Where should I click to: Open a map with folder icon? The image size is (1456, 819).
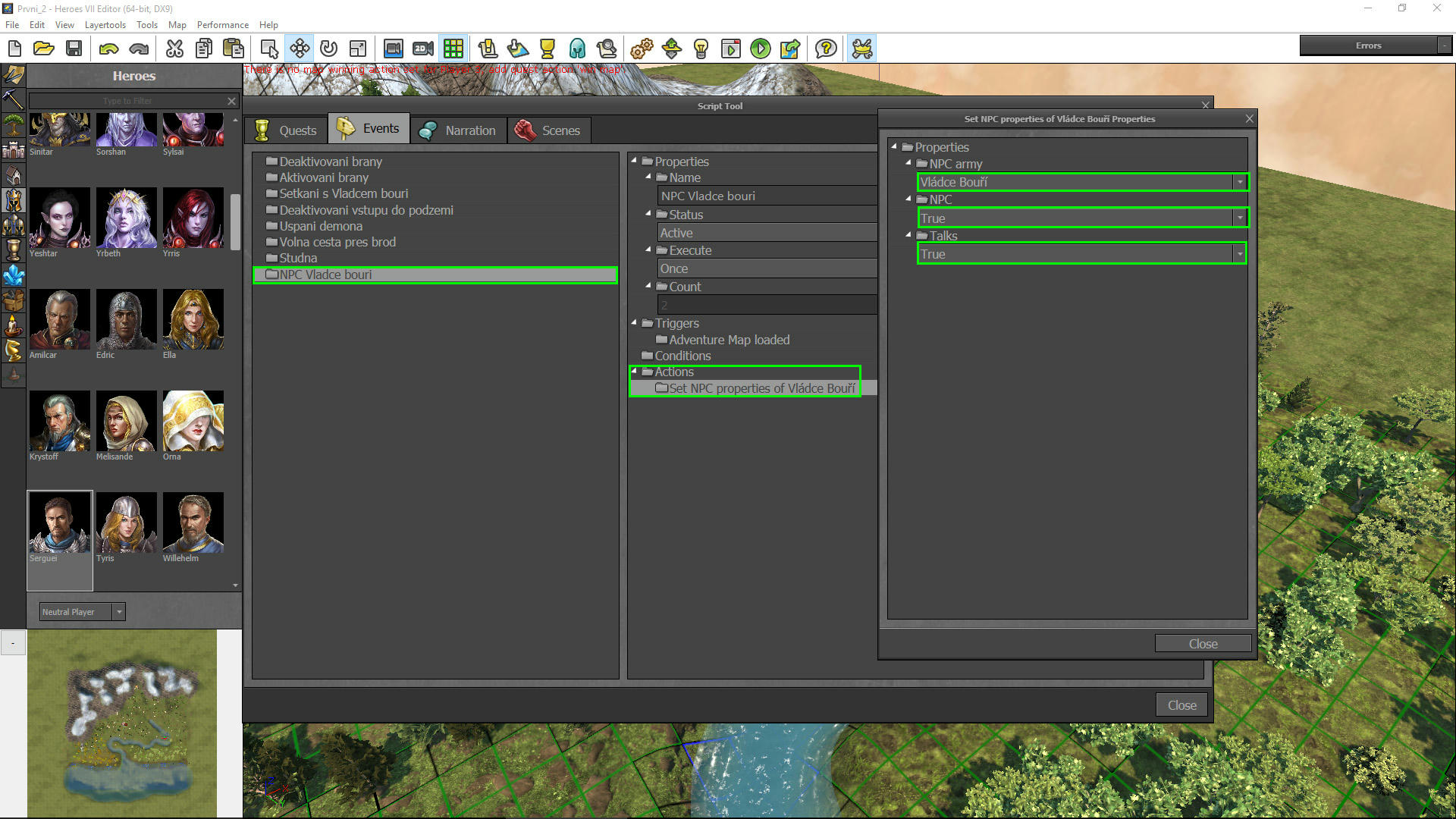pyautogui.click(x=44, y=49)
